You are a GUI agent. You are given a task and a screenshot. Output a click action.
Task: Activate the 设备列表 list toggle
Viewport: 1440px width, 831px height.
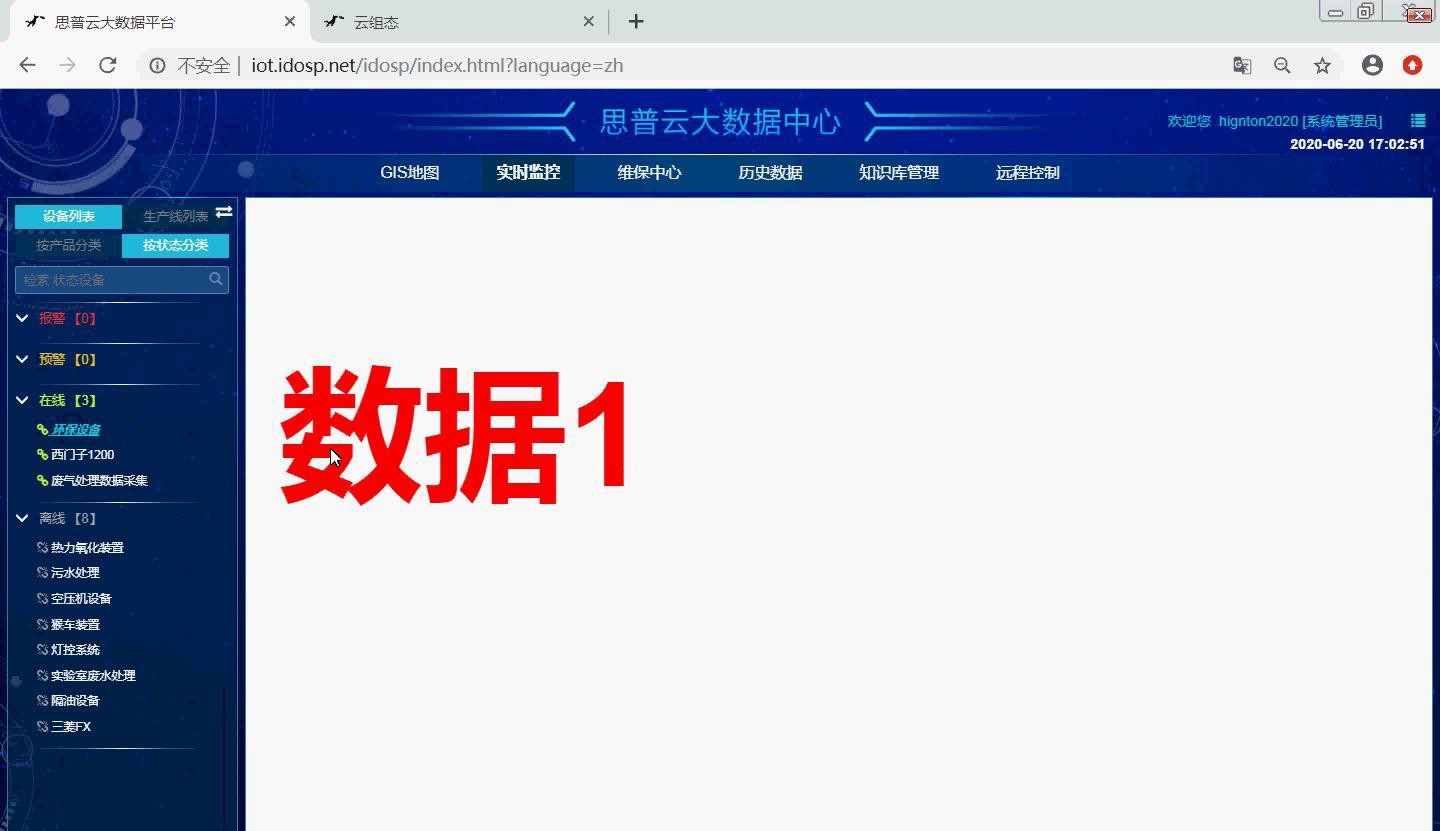(x=68, y=215)
